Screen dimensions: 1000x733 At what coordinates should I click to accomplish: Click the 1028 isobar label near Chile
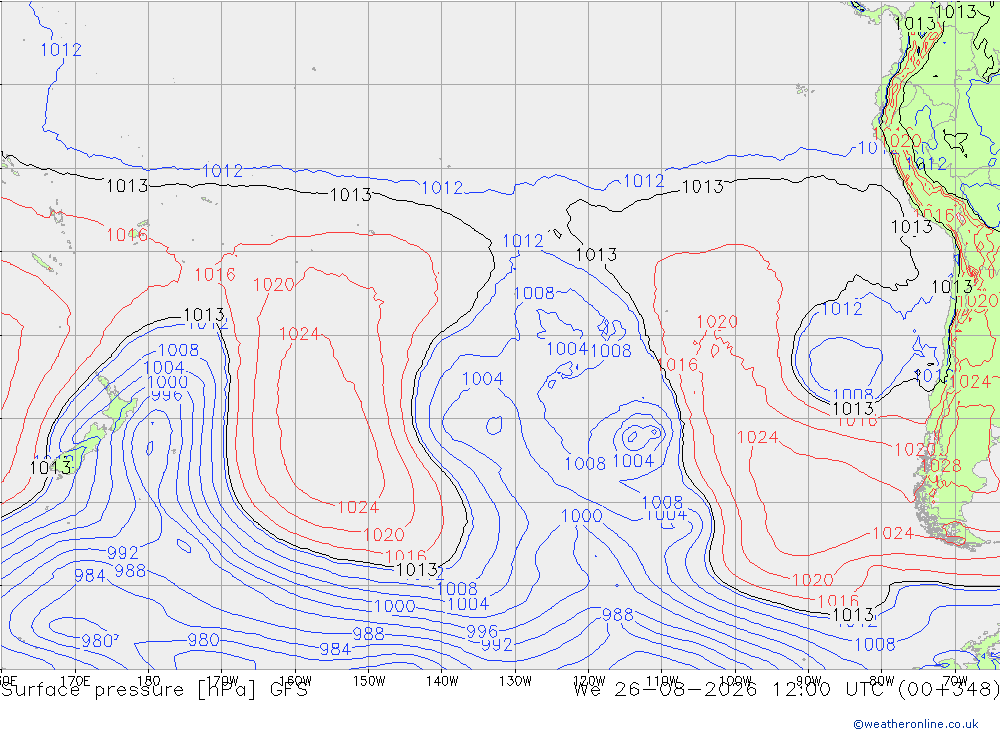pyautogui.click(x=941, y=466)
